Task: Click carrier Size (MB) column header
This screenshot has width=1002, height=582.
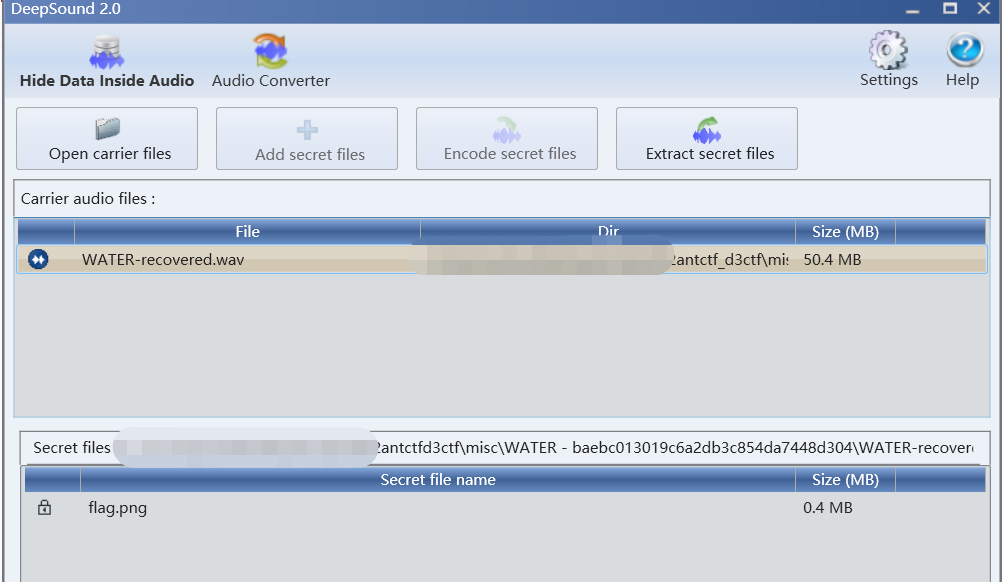Action: [845, 232]
